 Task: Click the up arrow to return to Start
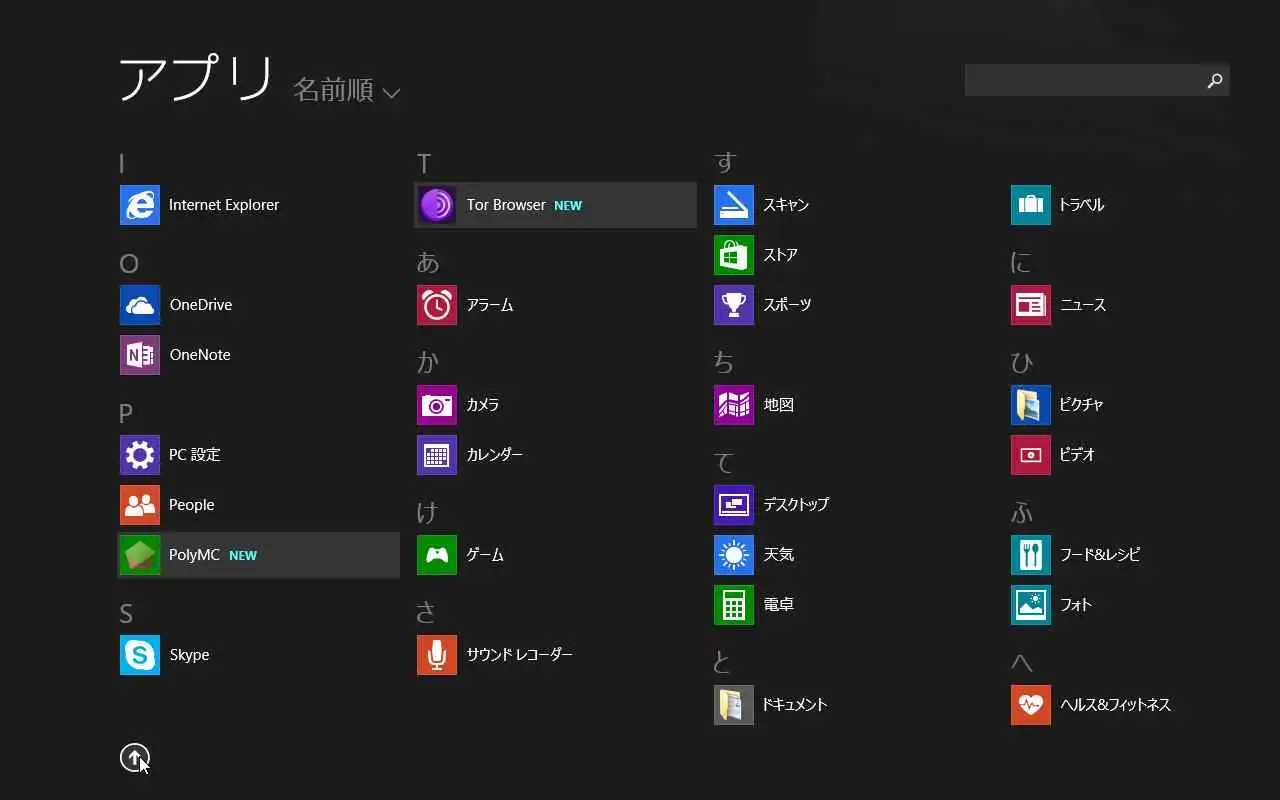(135, 758)
